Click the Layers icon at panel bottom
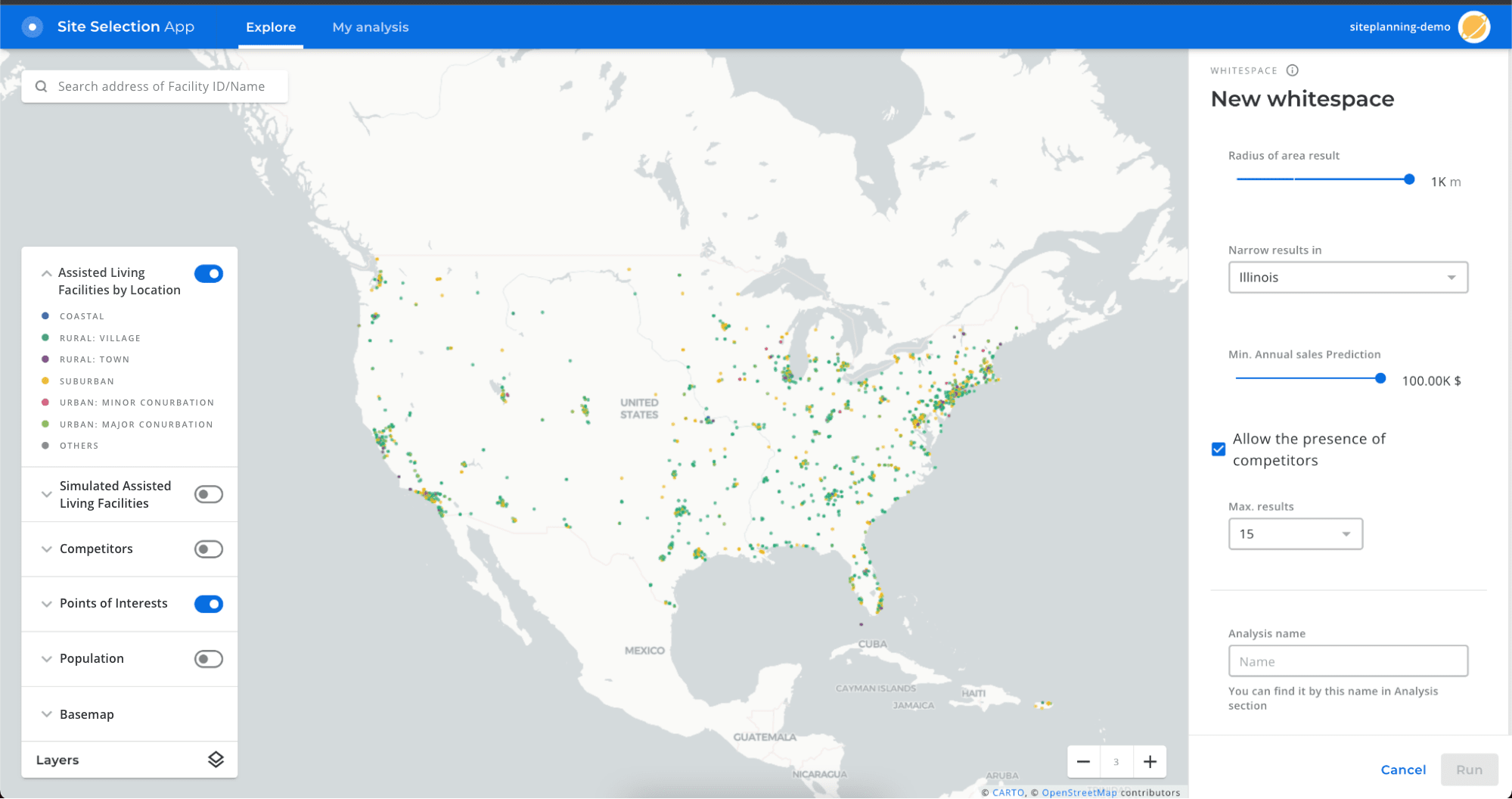 (x=215, y=759)
